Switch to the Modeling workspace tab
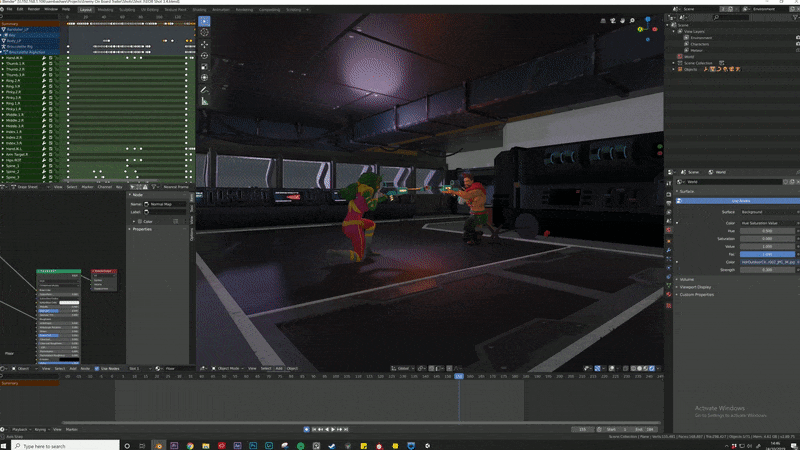Image resolution: width=800 pixels, height=450 pixels. (105, 10)
